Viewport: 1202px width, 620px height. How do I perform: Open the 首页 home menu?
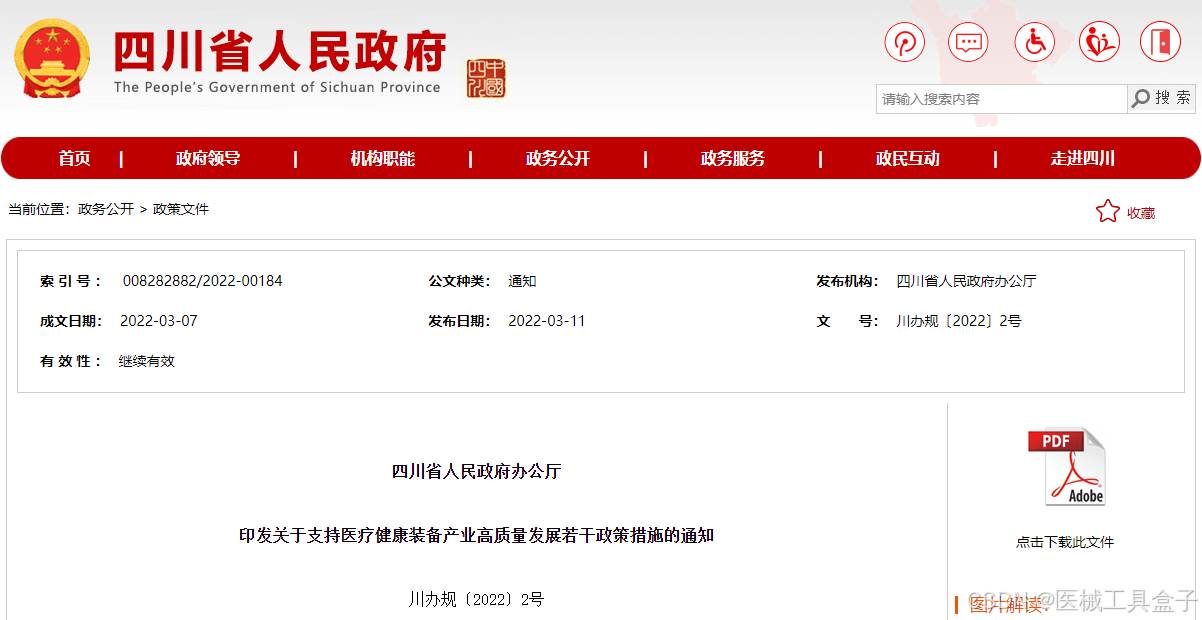74,158
